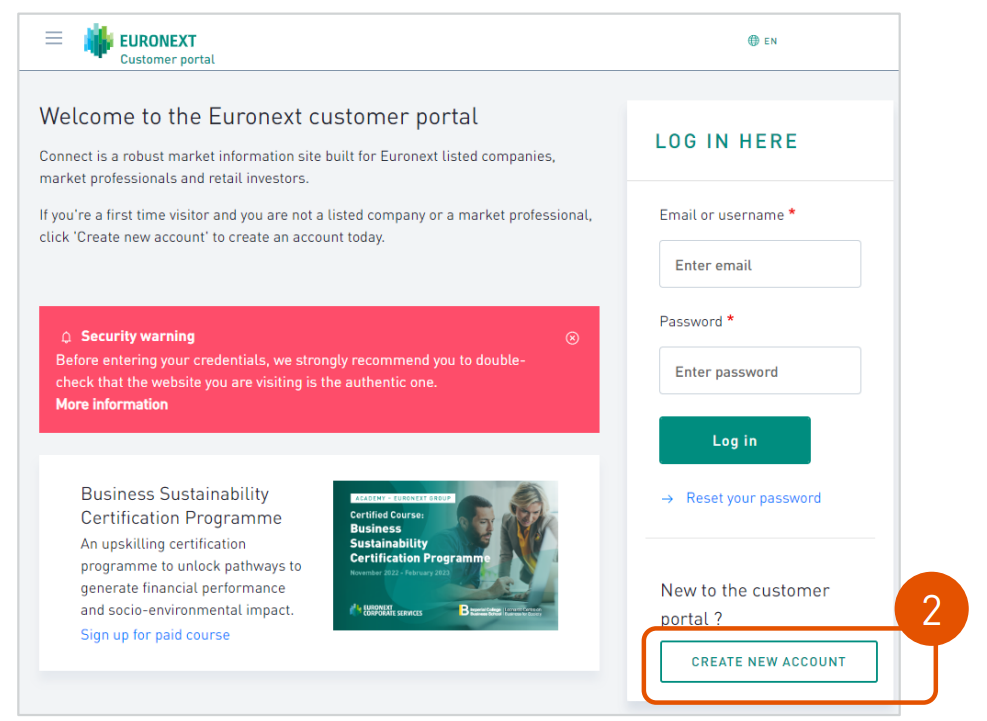987x721 pixels.
Task: Open Business Sustainability course banner image
Action: 445,555
